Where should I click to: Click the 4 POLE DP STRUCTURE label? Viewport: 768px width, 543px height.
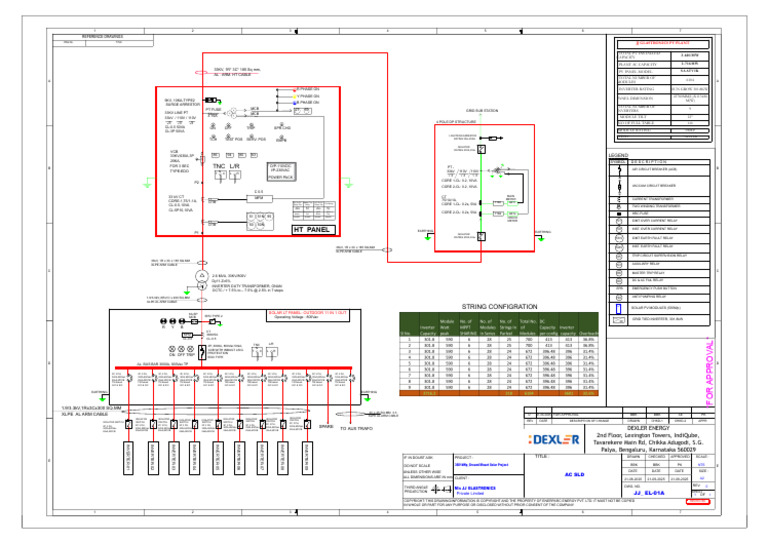(x=456, y=121)
